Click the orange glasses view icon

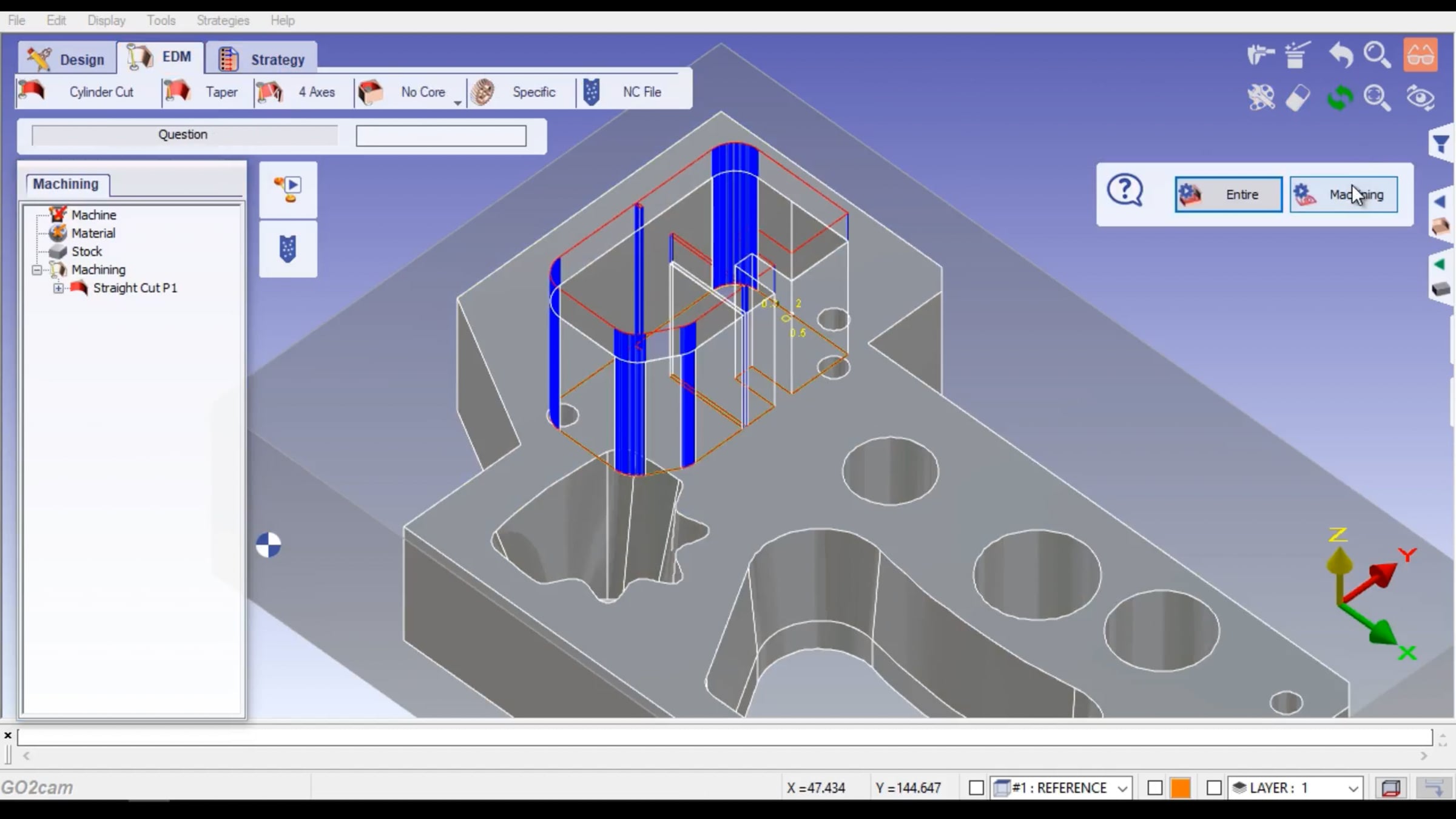pyautogui.click(x=1420, y=55)
